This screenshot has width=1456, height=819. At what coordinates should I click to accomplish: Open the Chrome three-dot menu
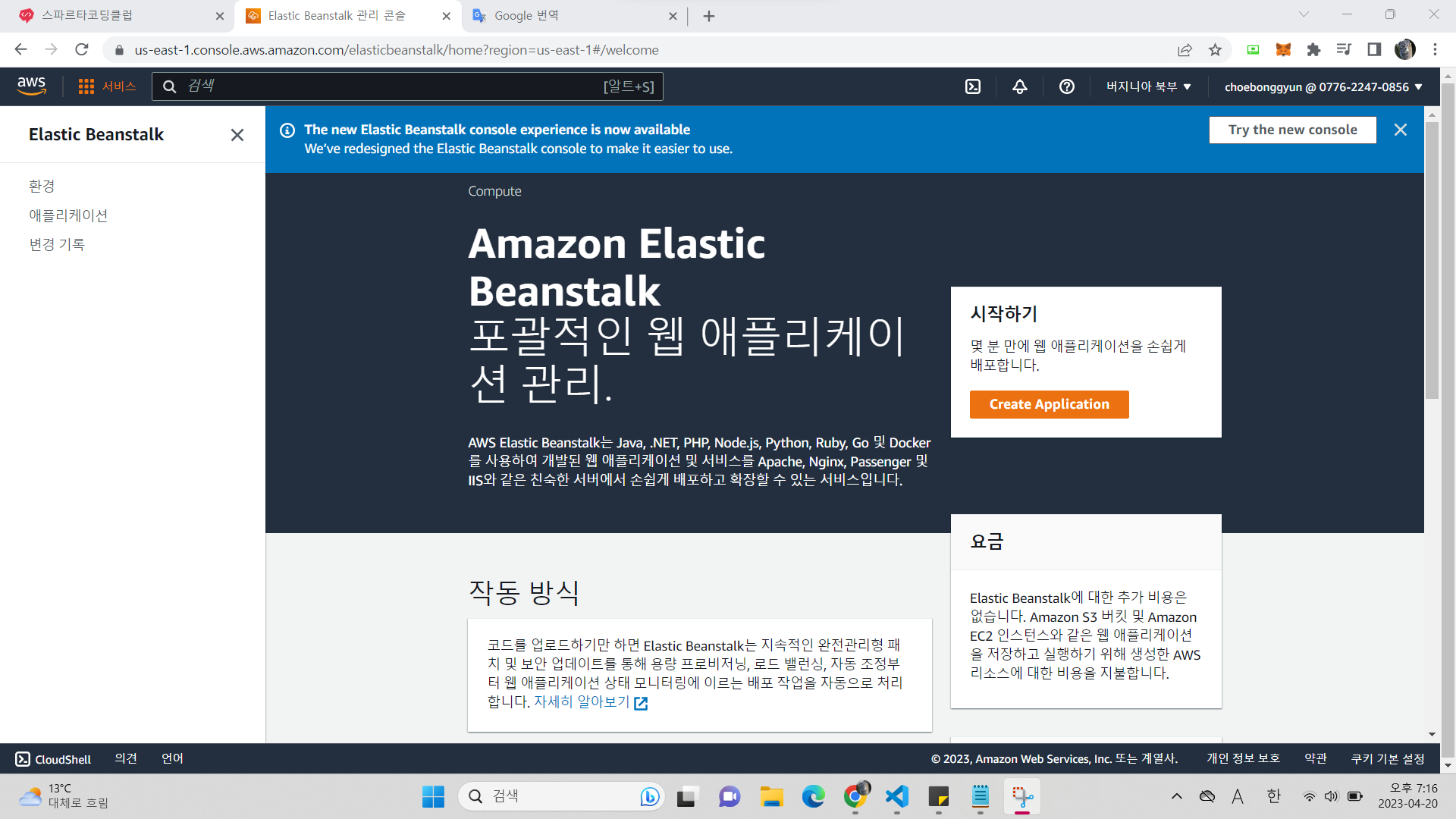click(x=1435, y=50)
